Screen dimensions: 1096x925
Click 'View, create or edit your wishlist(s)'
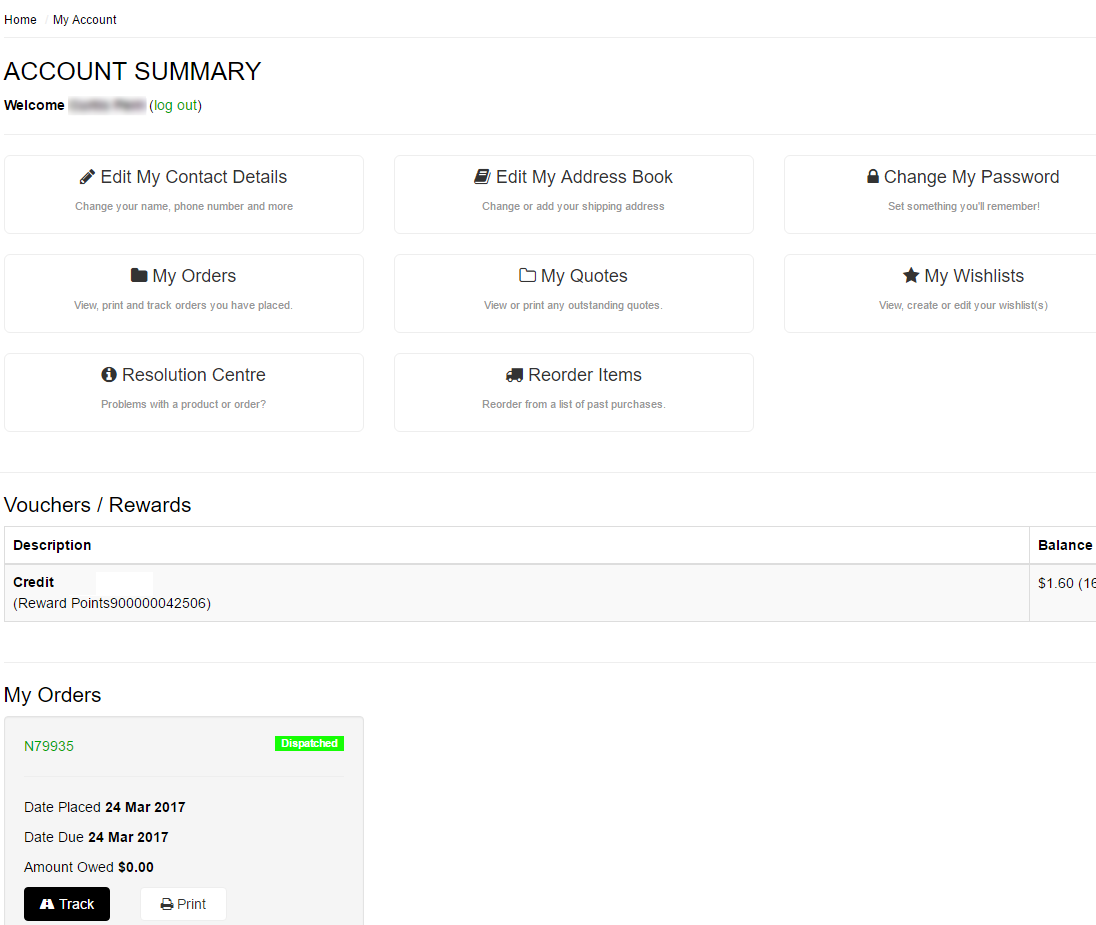tap(963, 306)
